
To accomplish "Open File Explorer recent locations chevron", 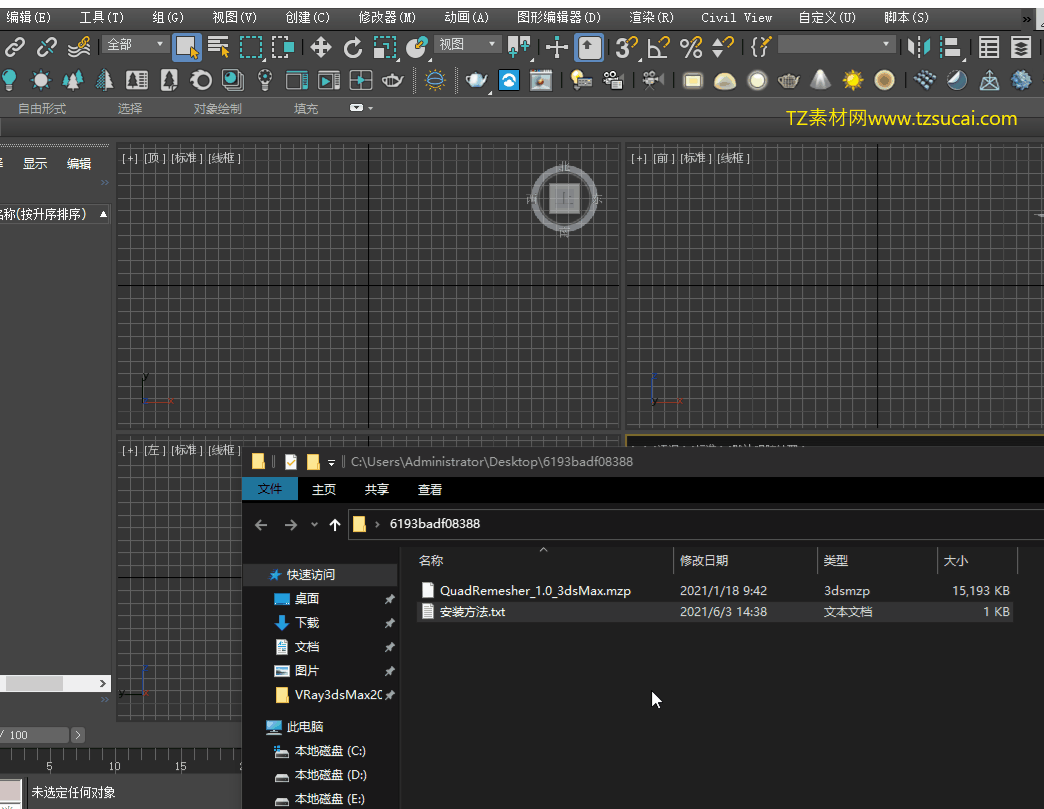I will (314, 525).
